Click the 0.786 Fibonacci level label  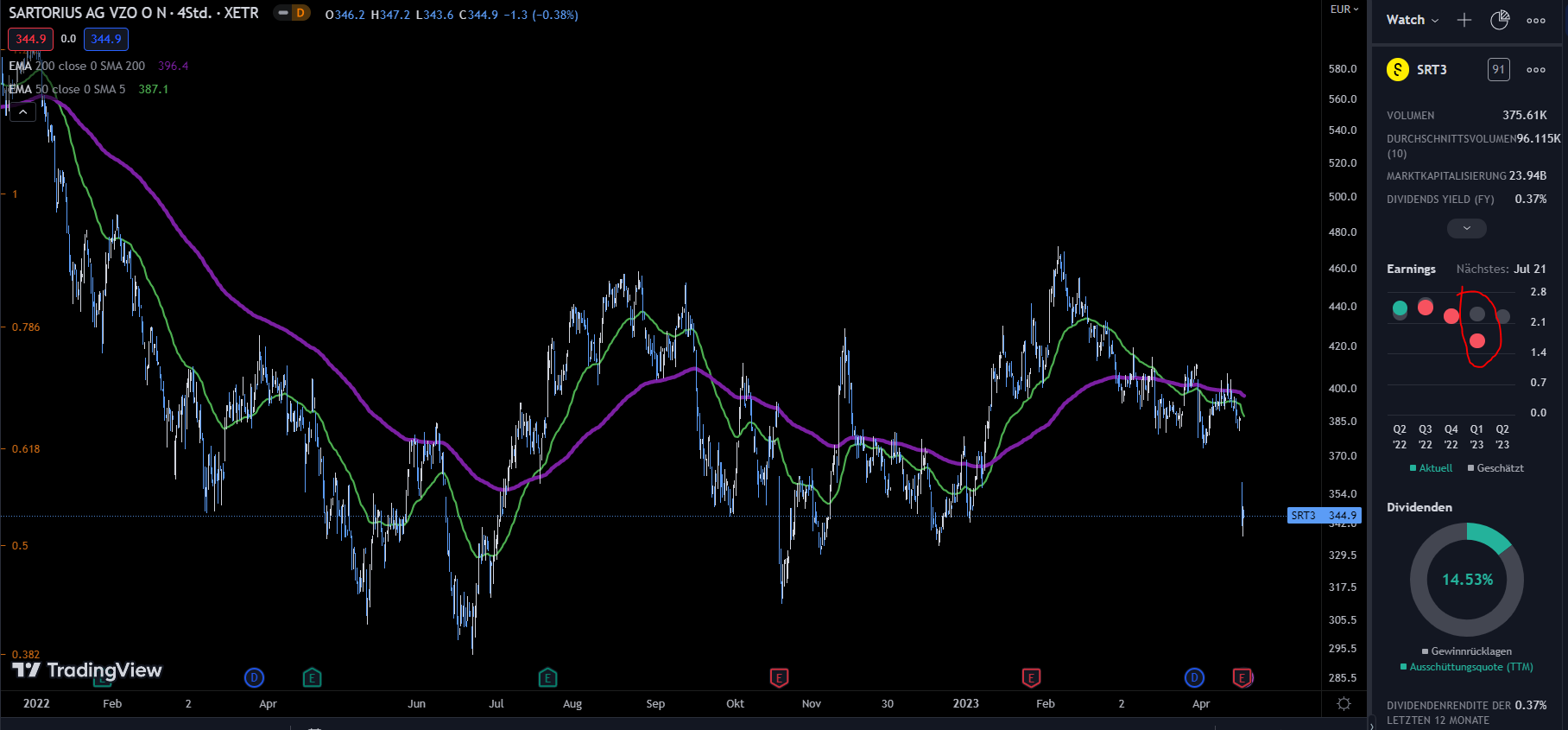[26, 327]
